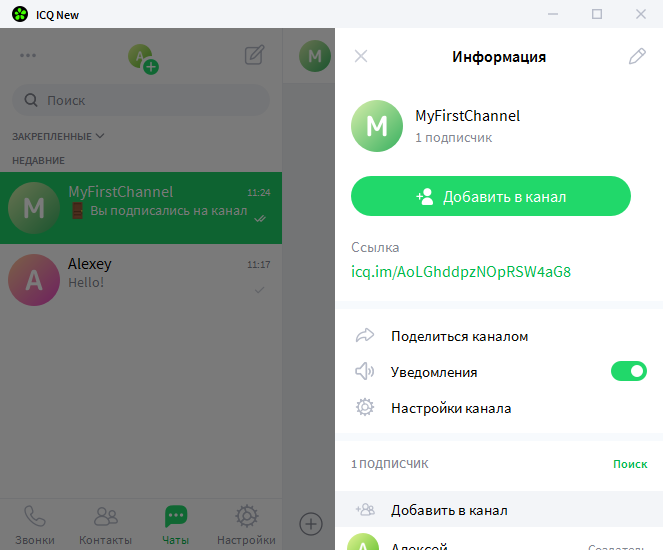Click the circled plus attach icon
Image resolution: width=663 pixels, height=550 pixels.
(x=311, y=524)
